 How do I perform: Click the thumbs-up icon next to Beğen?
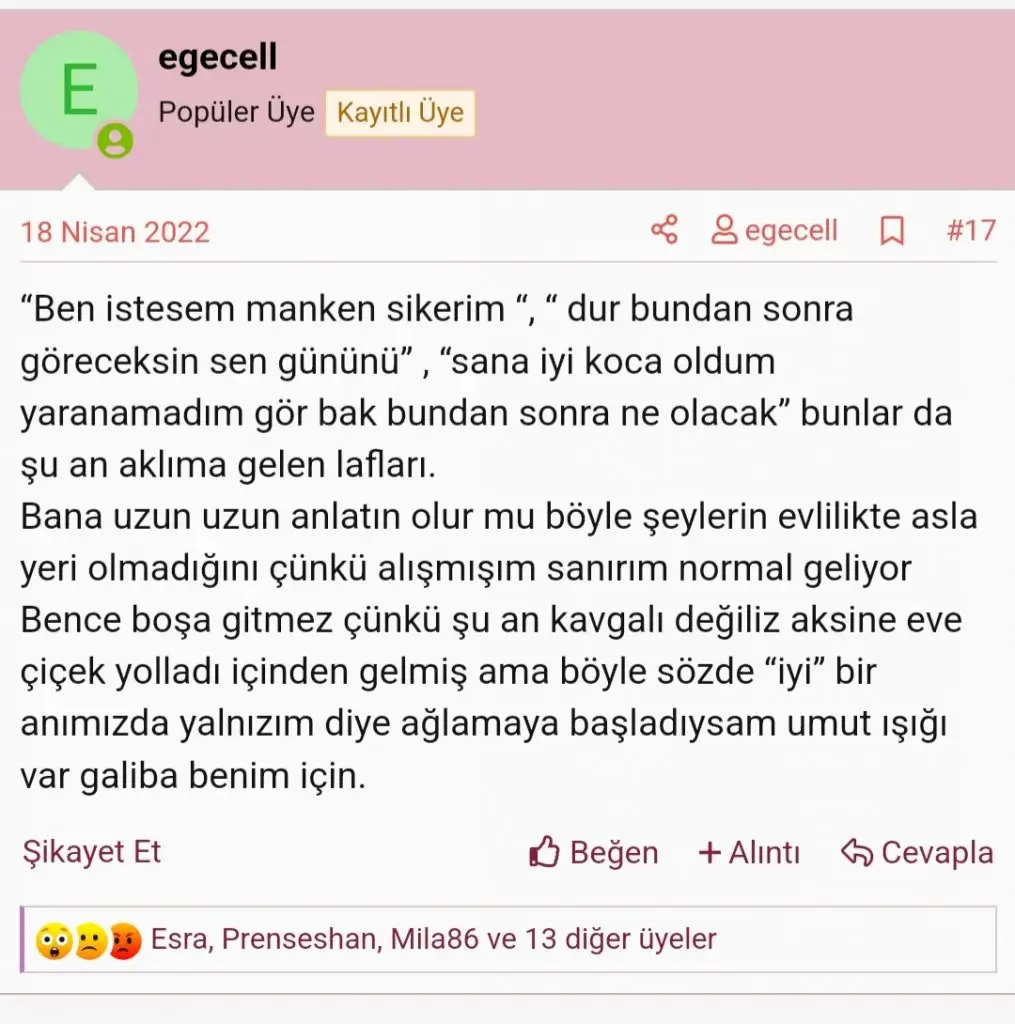pyautogui.click(x=544, y=852)
